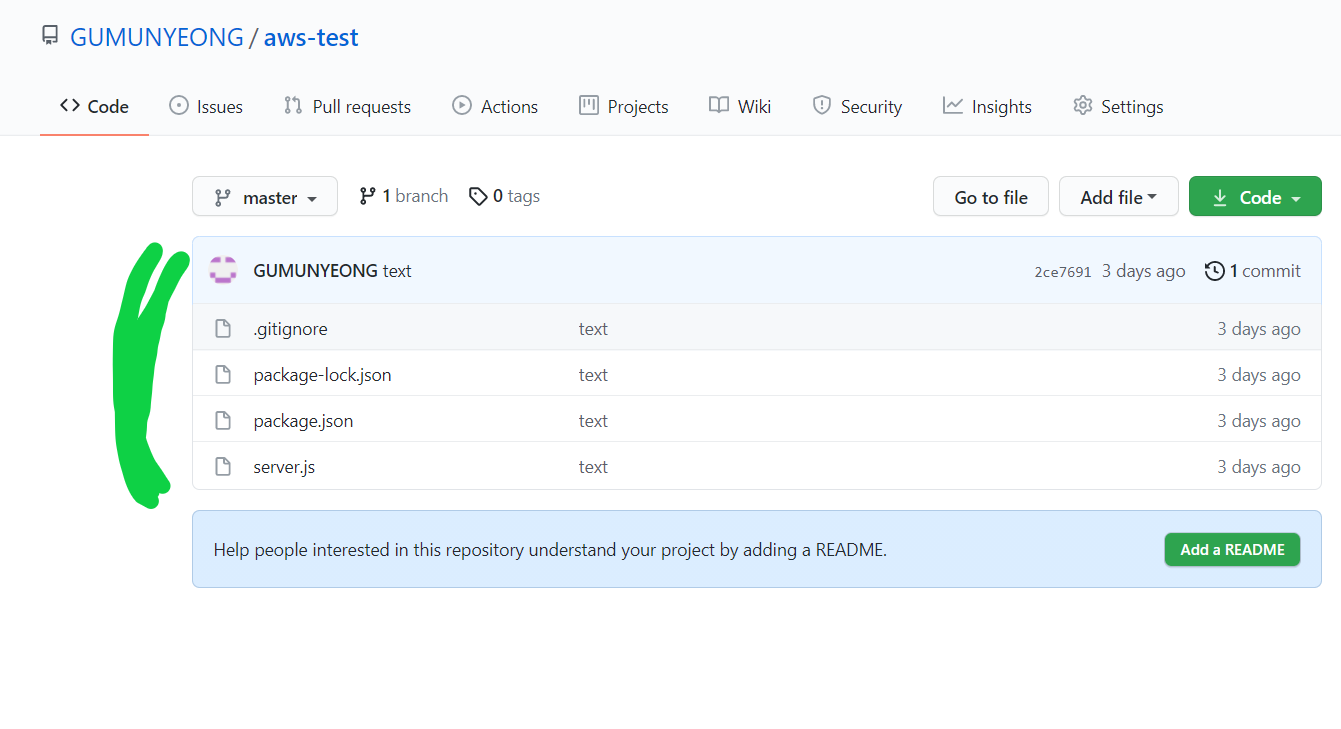Click the Settings tab gear icon
The width and height of the screenshot is (1341, 729).
pos(1083,105)
